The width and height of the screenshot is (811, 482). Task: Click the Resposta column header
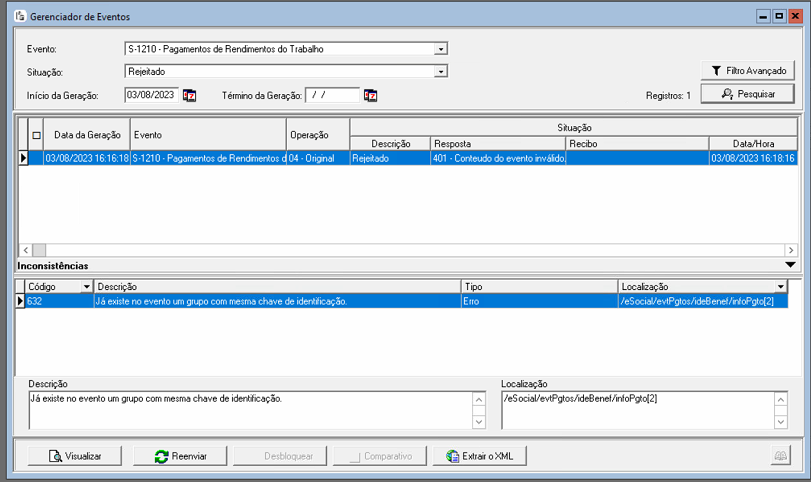click(x=497, y=143)
